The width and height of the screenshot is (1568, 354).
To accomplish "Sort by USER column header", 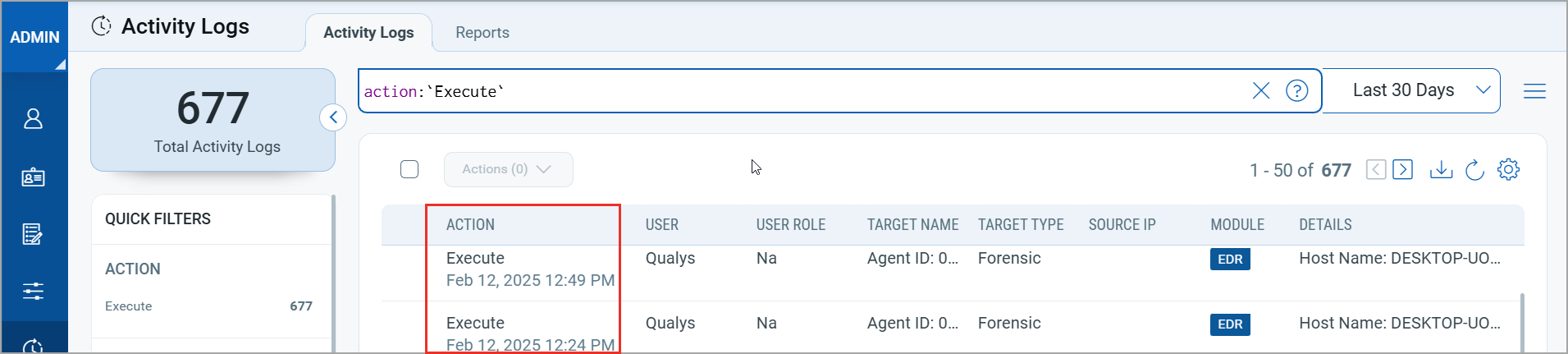I will pos(661,225).
